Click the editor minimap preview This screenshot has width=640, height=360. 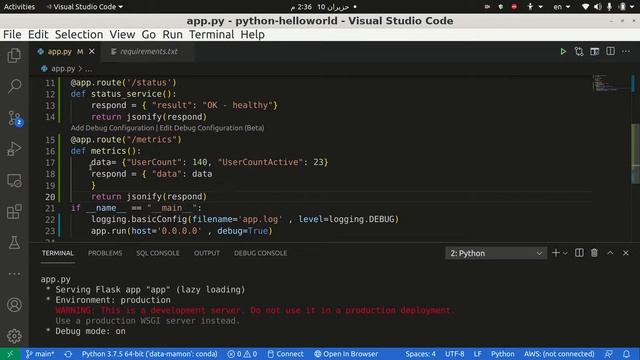click(x=611, y=83)
